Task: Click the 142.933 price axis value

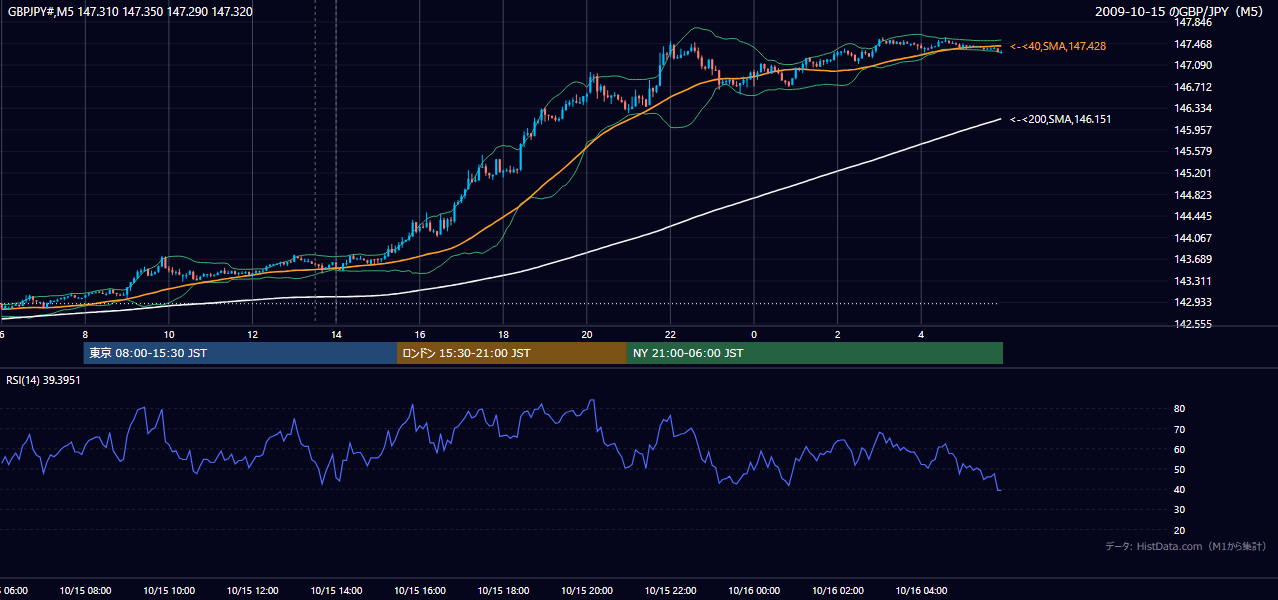Action: tap(1192, 302)
